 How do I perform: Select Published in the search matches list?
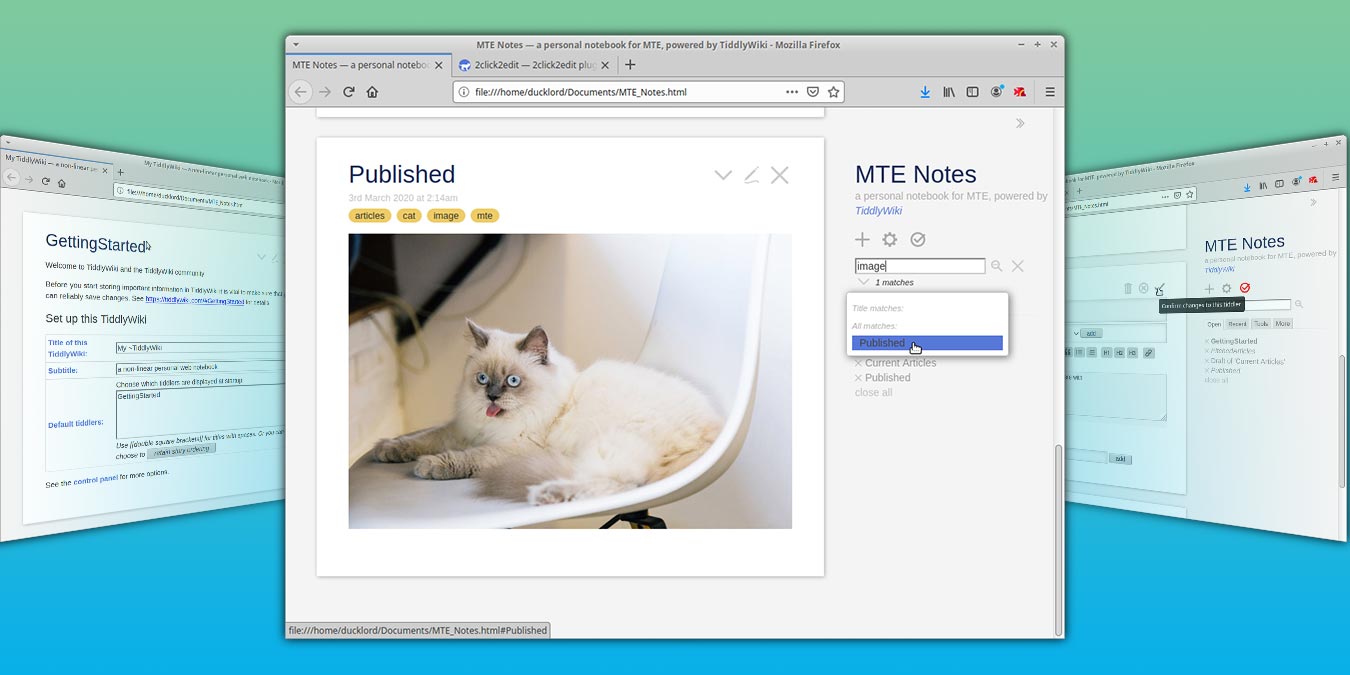tap(881, 342)
